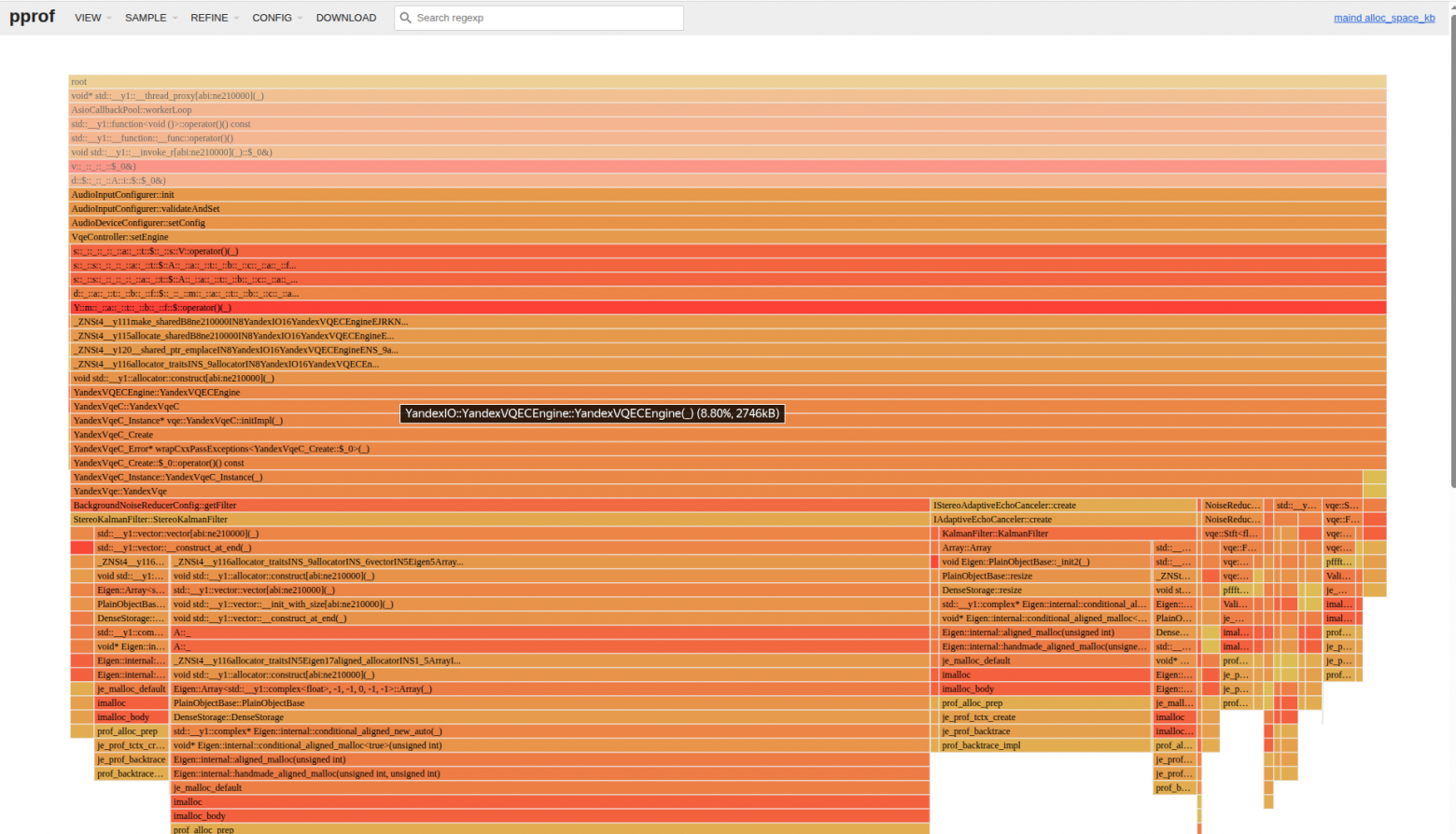Select the Array::Array frame

pyautogui.click(x=1045, y=548)
